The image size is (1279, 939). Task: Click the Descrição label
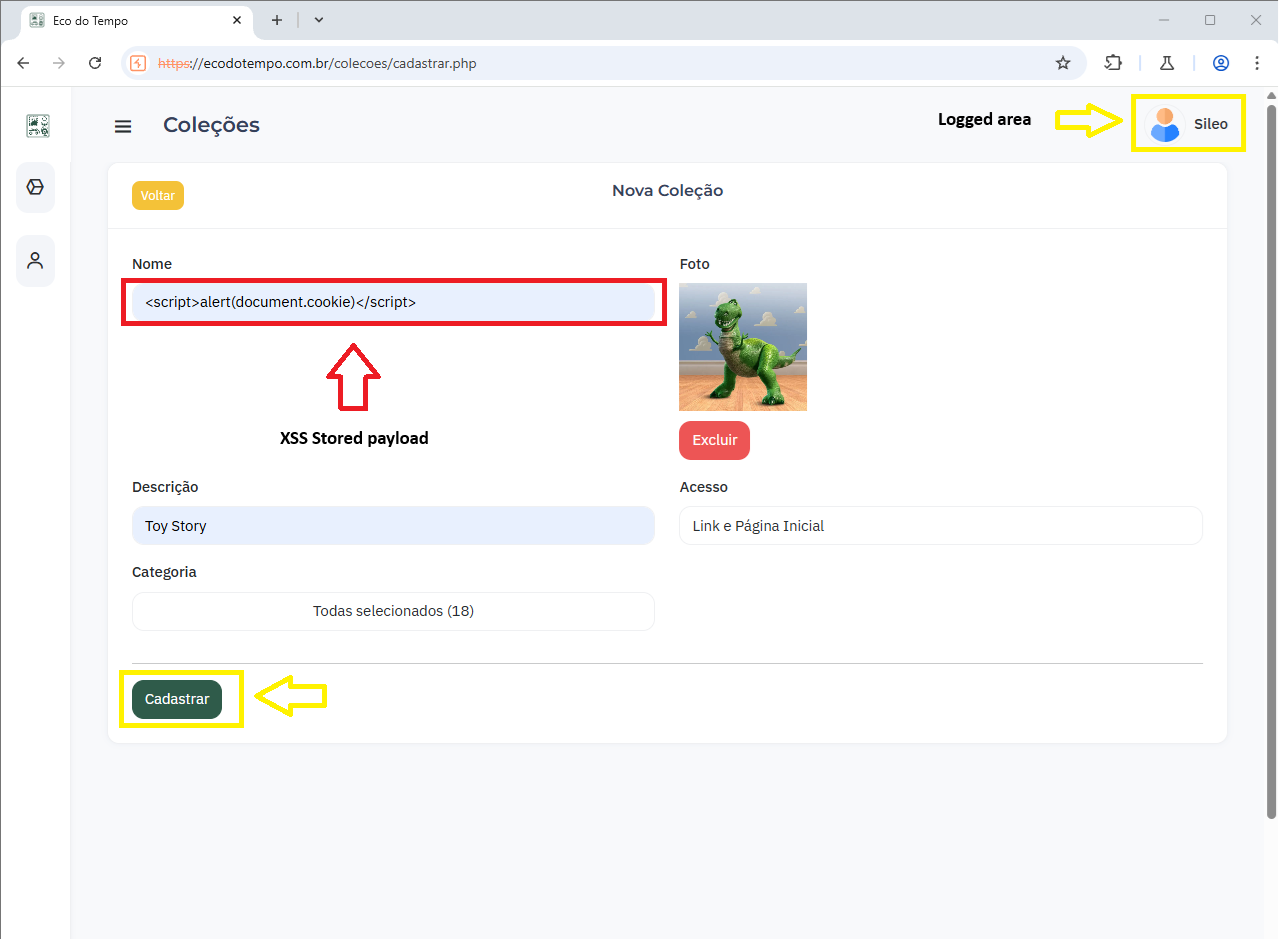point(165,487)
